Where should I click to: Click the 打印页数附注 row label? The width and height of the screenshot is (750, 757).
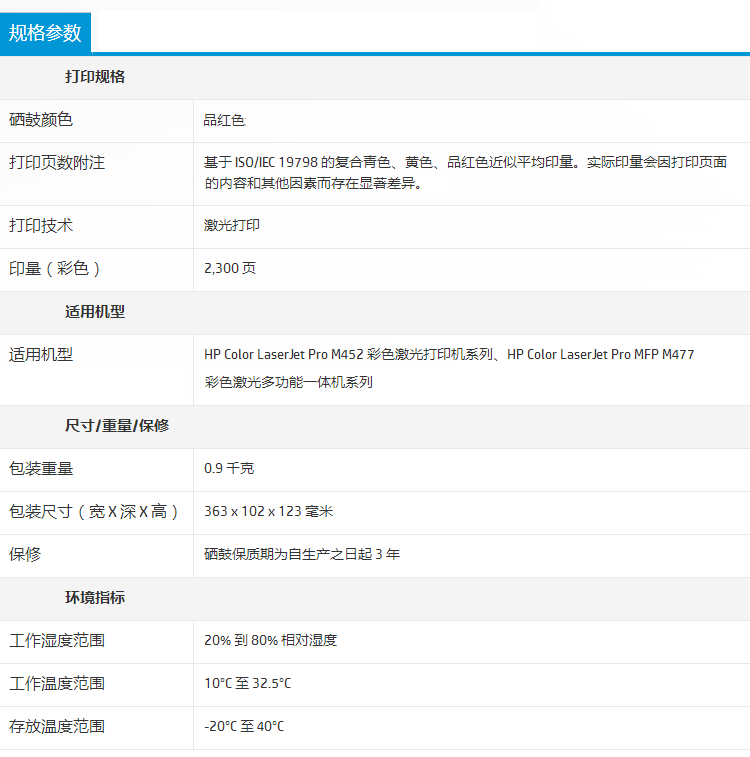point(57,163)
